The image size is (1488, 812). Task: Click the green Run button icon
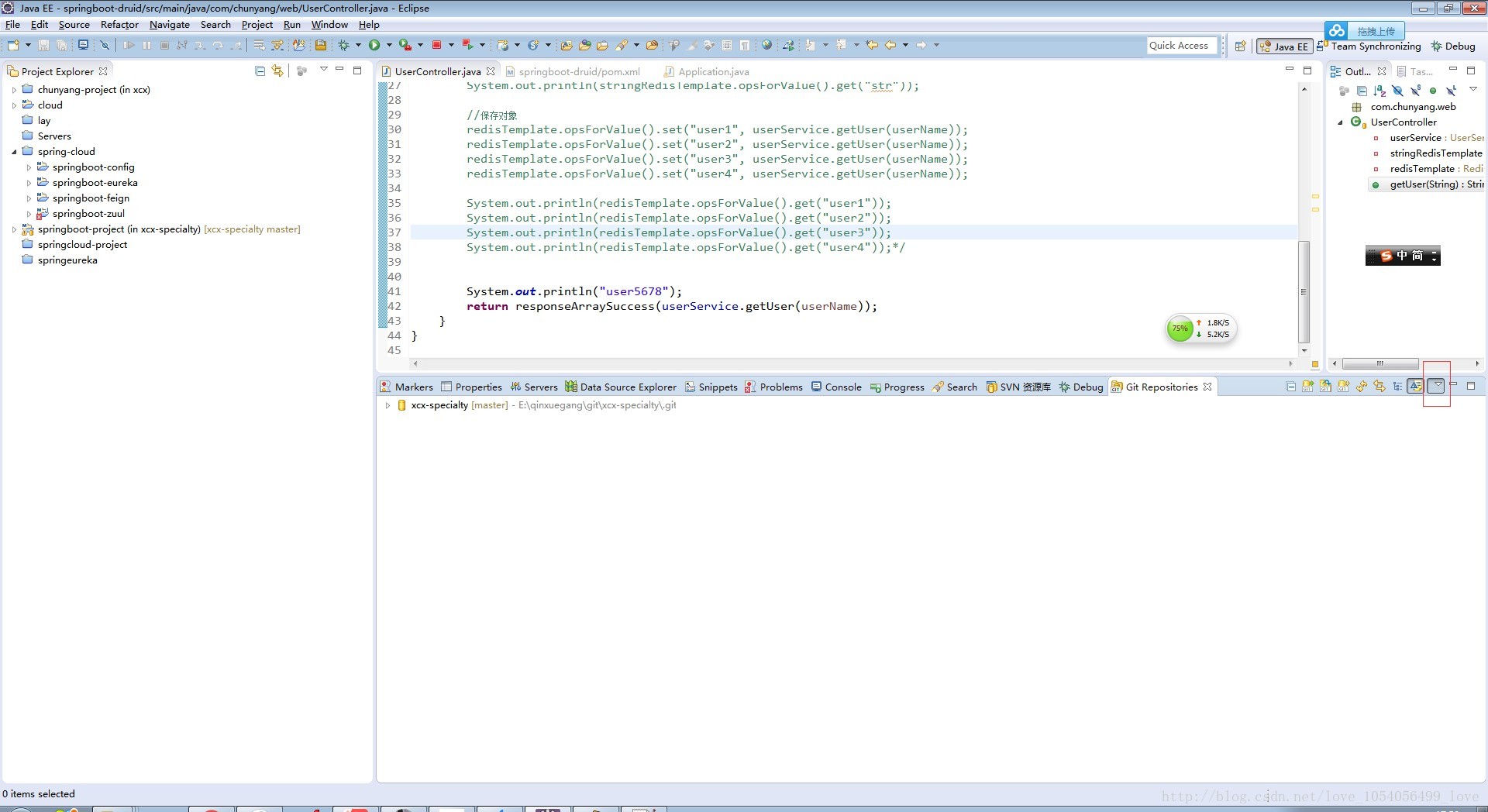(x=374, y=45)
